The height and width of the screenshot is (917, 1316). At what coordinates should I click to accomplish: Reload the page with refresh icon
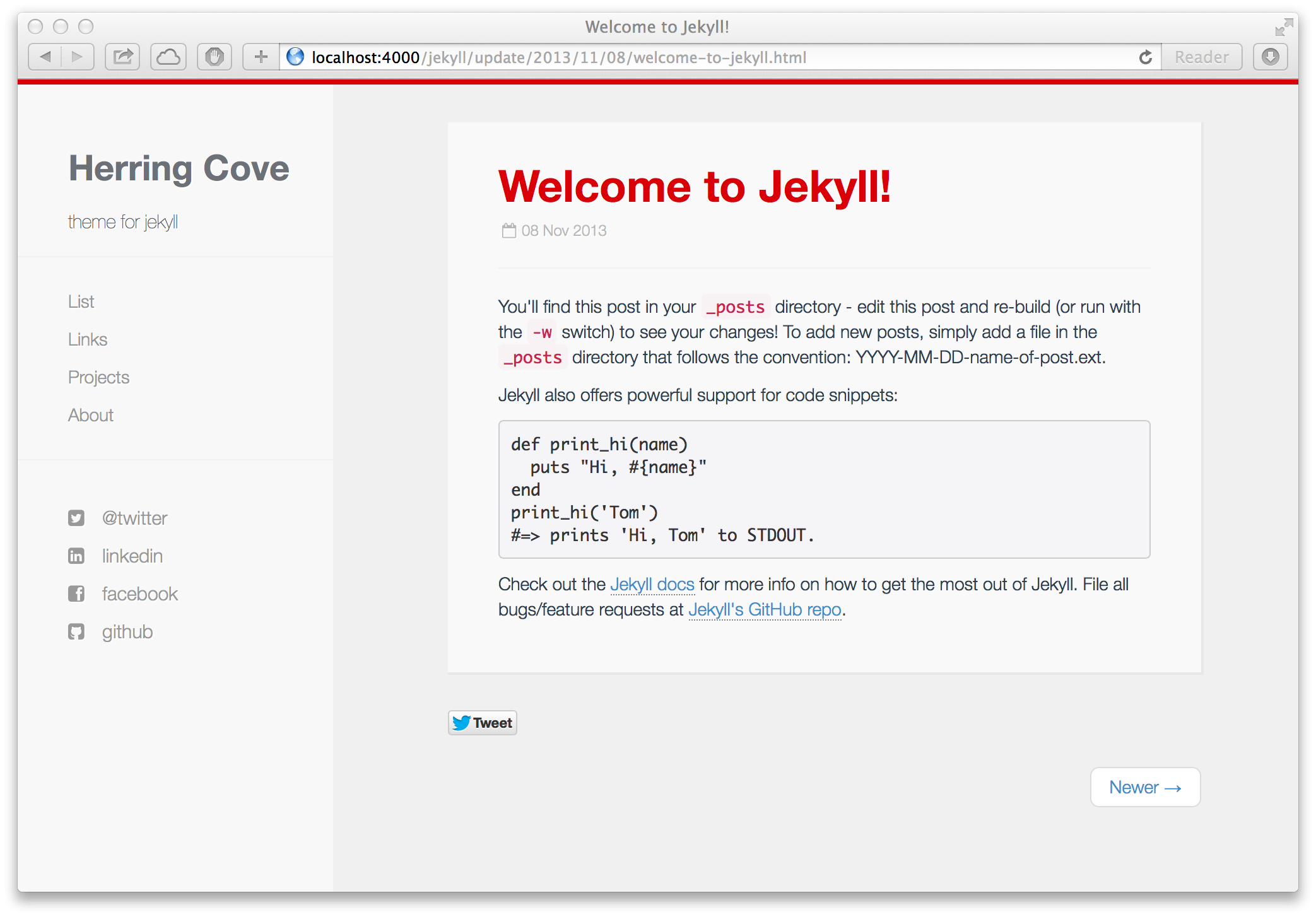(1145, 57)
